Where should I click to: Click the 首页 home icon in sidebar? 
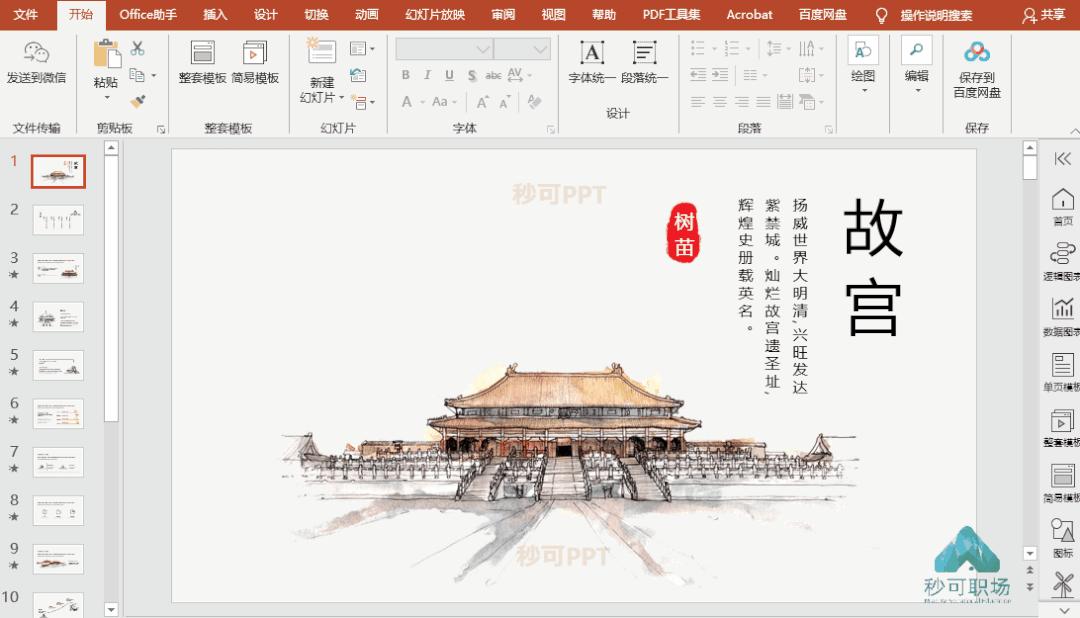tap(1062, 200)
